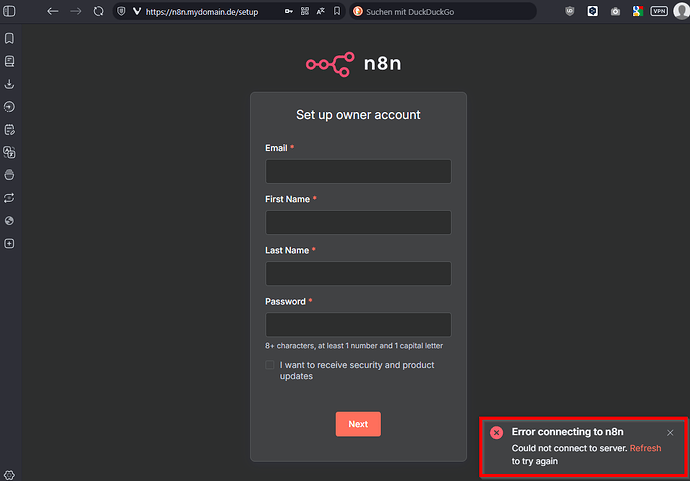Viewport: 690px width, 481px height.
Task: Open browser settings via the bottom-left gear icon
Action: coord(9,475)
